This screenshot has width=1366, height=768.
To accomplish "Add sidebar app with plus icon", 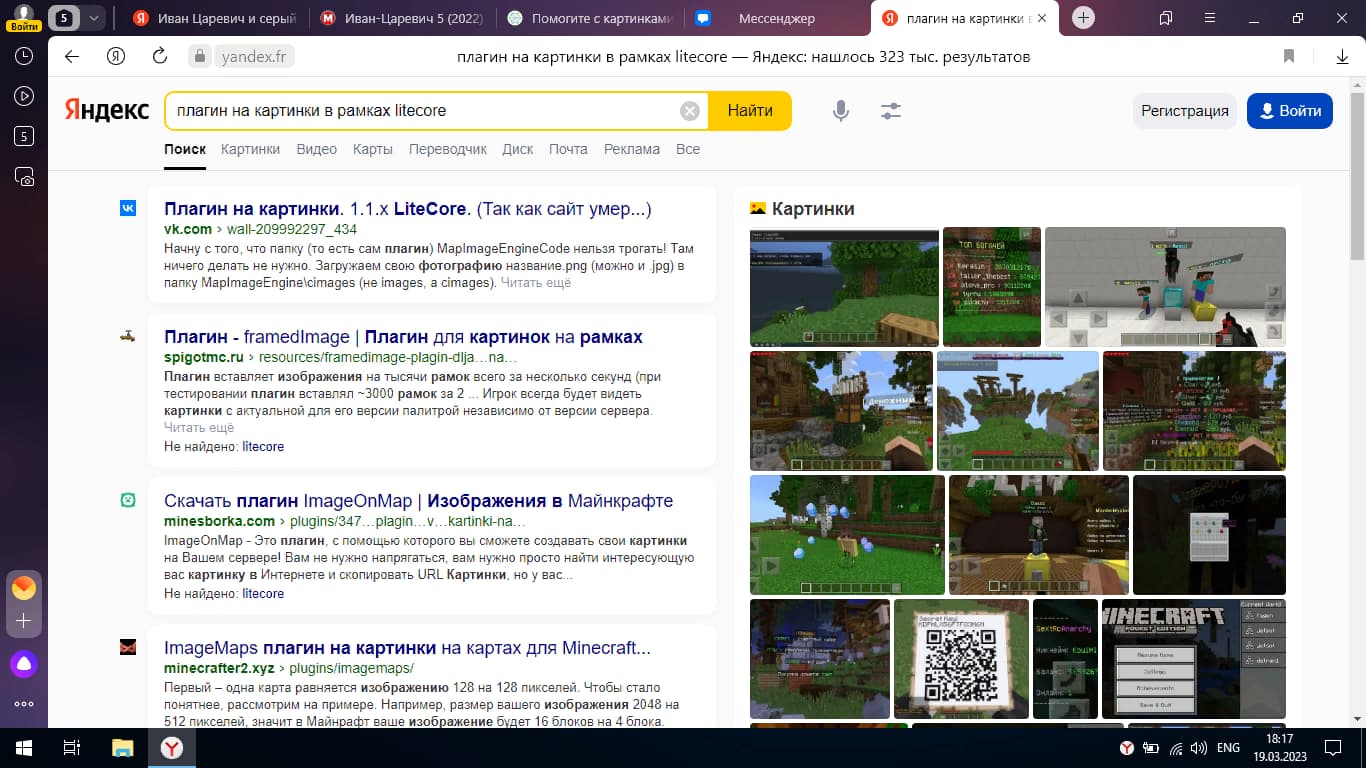I will pos(24,621).
